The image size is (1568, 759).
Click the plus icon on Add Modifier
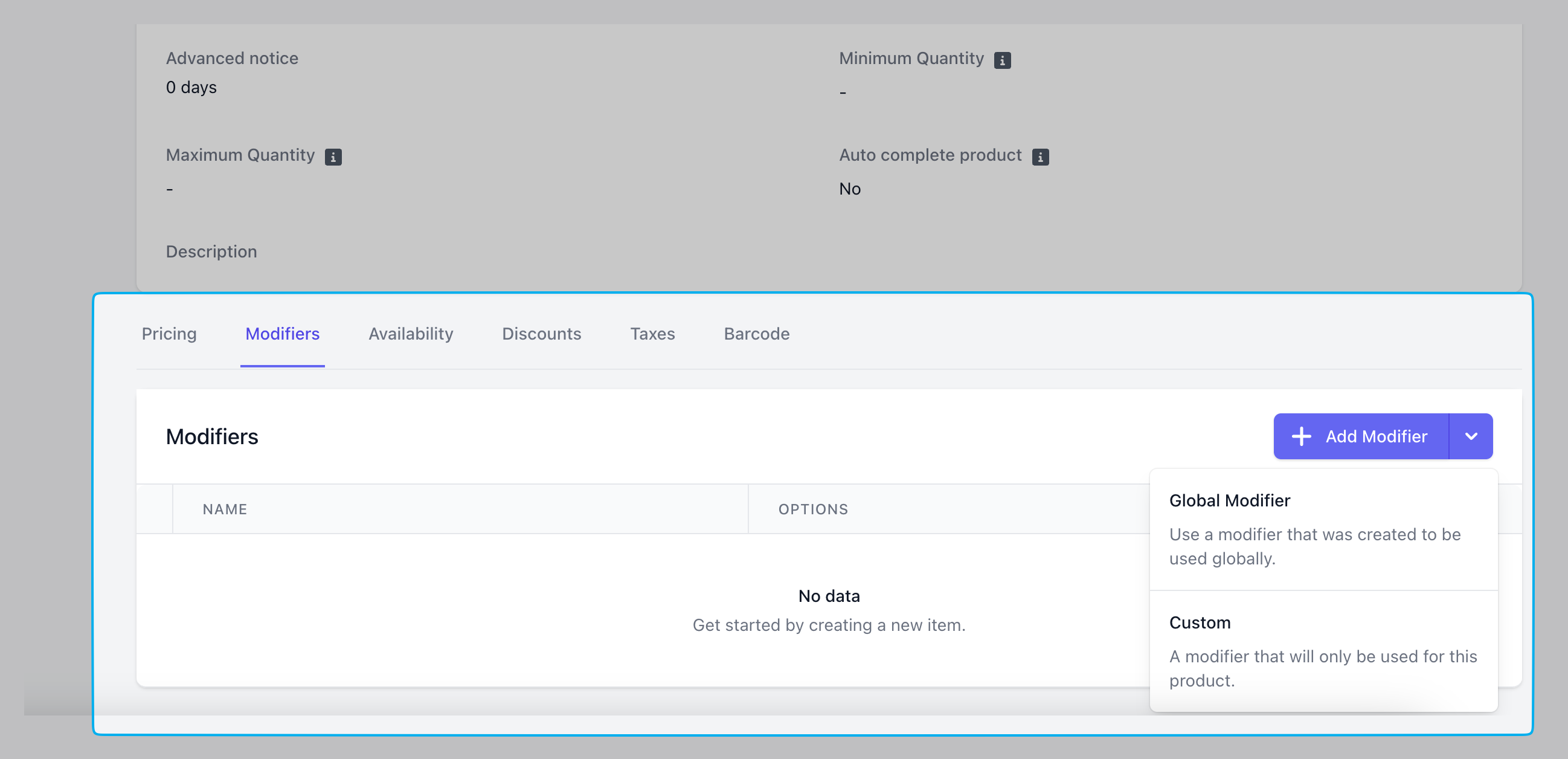point(1301,436)
